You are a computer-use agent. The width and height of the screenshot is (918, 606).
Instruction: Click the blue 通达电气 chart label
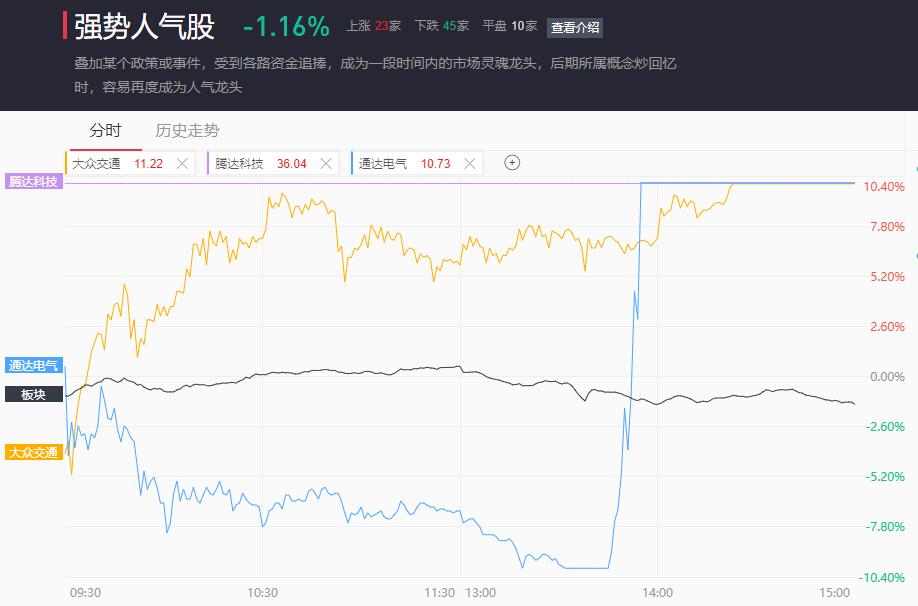click(x=34, y=366)
